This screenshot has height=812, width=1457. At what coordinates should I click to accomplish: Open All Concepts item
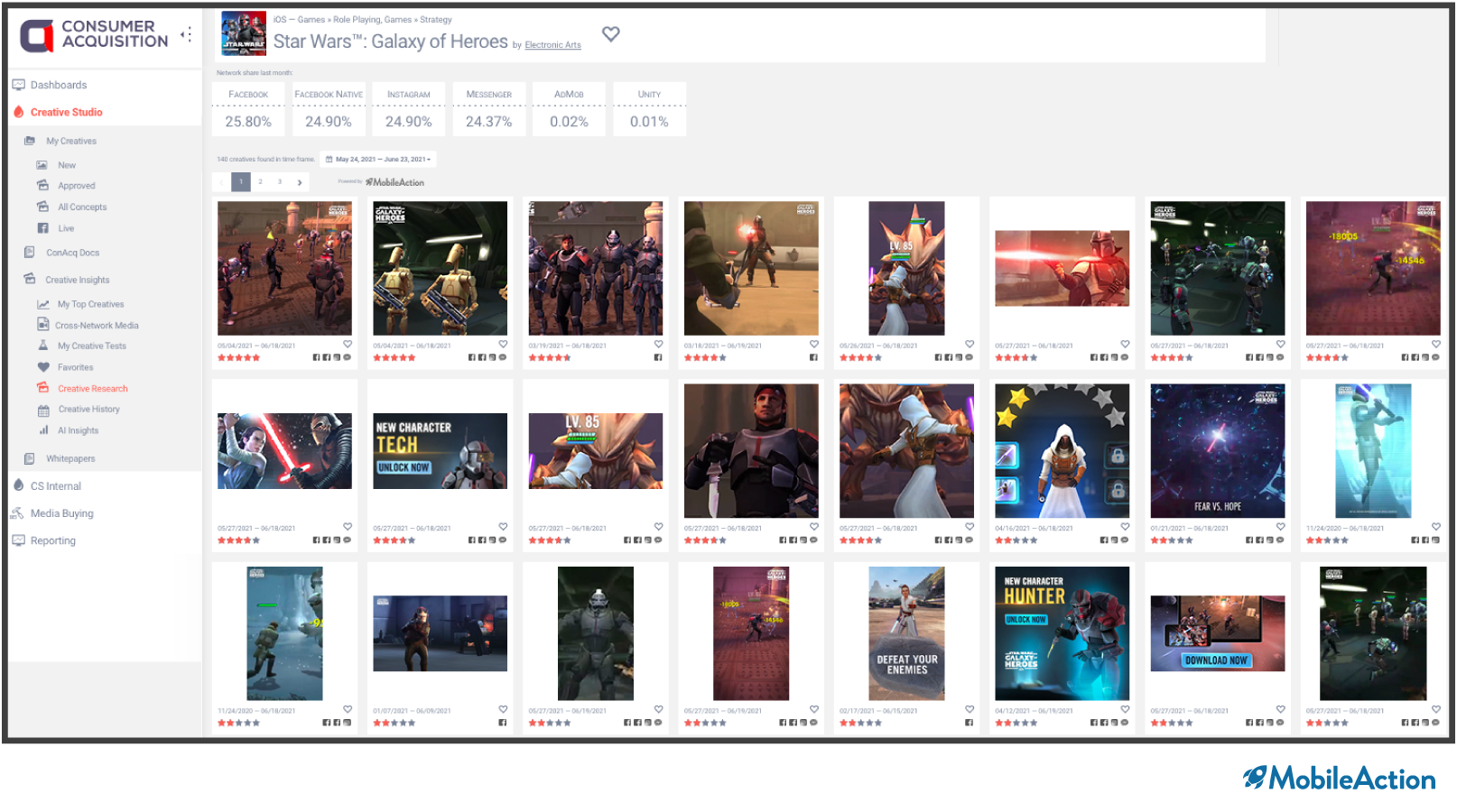point(82,207)
